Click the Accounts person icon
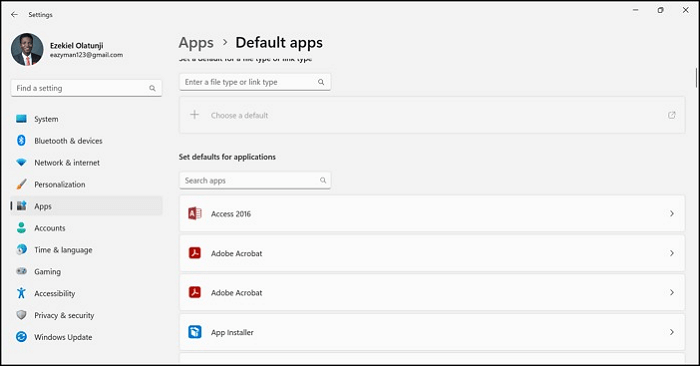Image resolution: width=700 pixels, height=366 pixels. point(21,228)
